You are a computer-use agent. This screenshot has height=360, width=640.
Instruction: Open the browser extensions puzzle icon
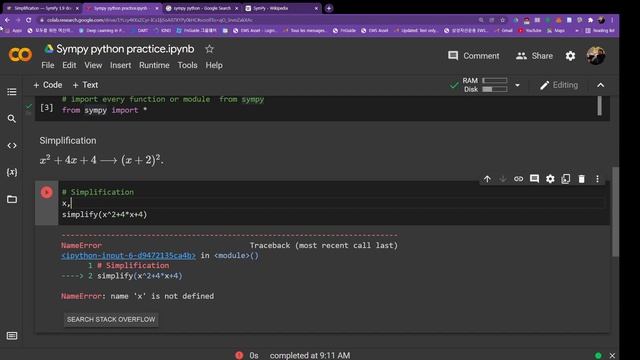click(590, 20)
